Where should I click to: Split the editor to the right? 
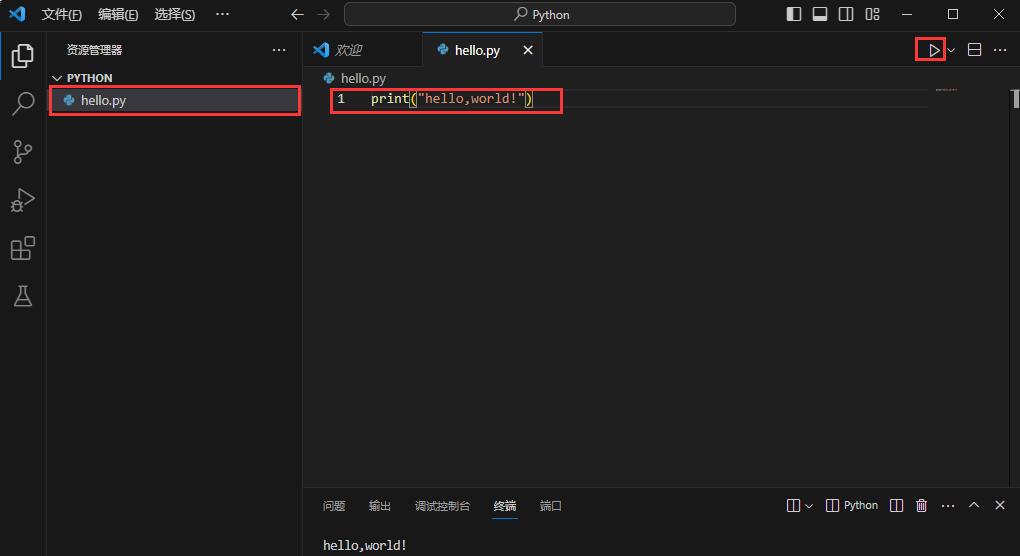(975, 50)
